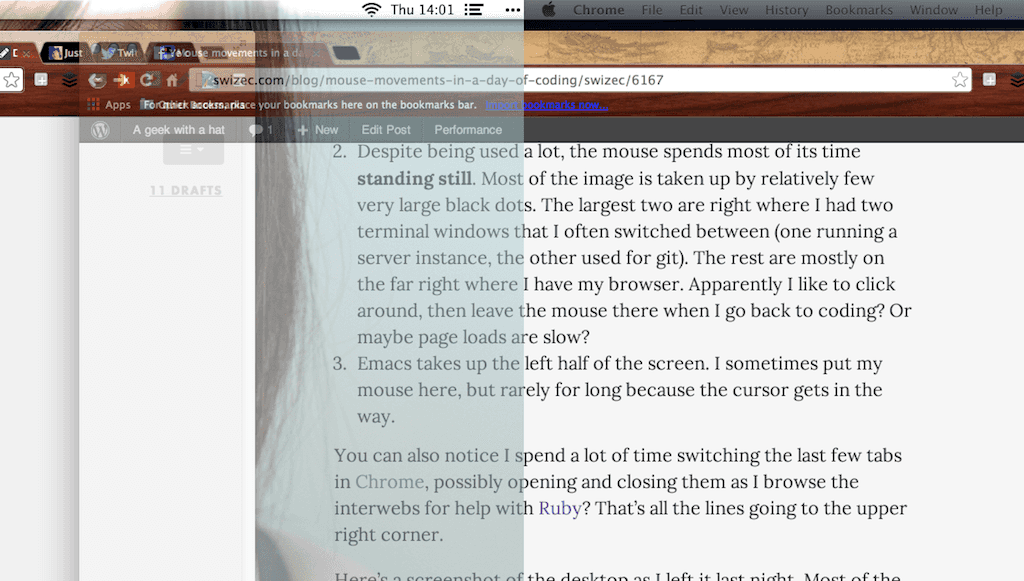Viewport: 1024px width, 581px height.
Task: Open the comments bubble showing 1
Action: coord(261,130)
